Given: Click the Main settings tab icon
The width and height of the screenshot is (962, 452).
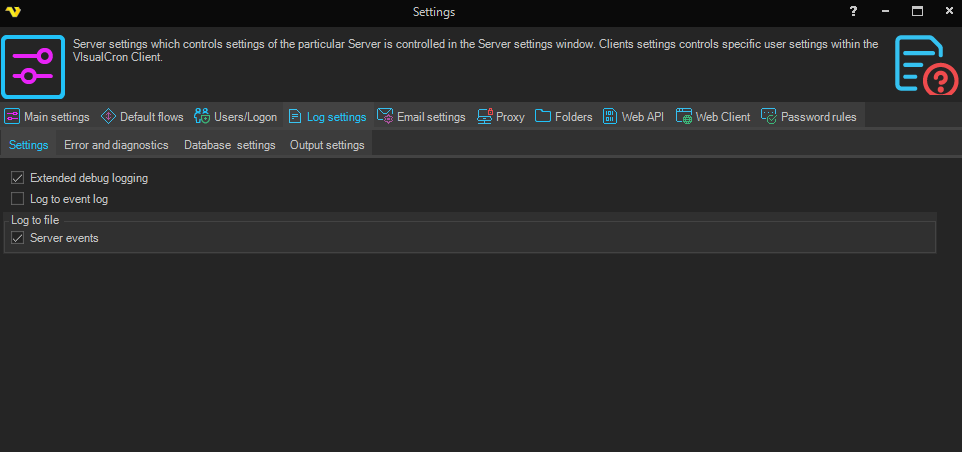Looking at the screenshot, I should coord(13,117).
